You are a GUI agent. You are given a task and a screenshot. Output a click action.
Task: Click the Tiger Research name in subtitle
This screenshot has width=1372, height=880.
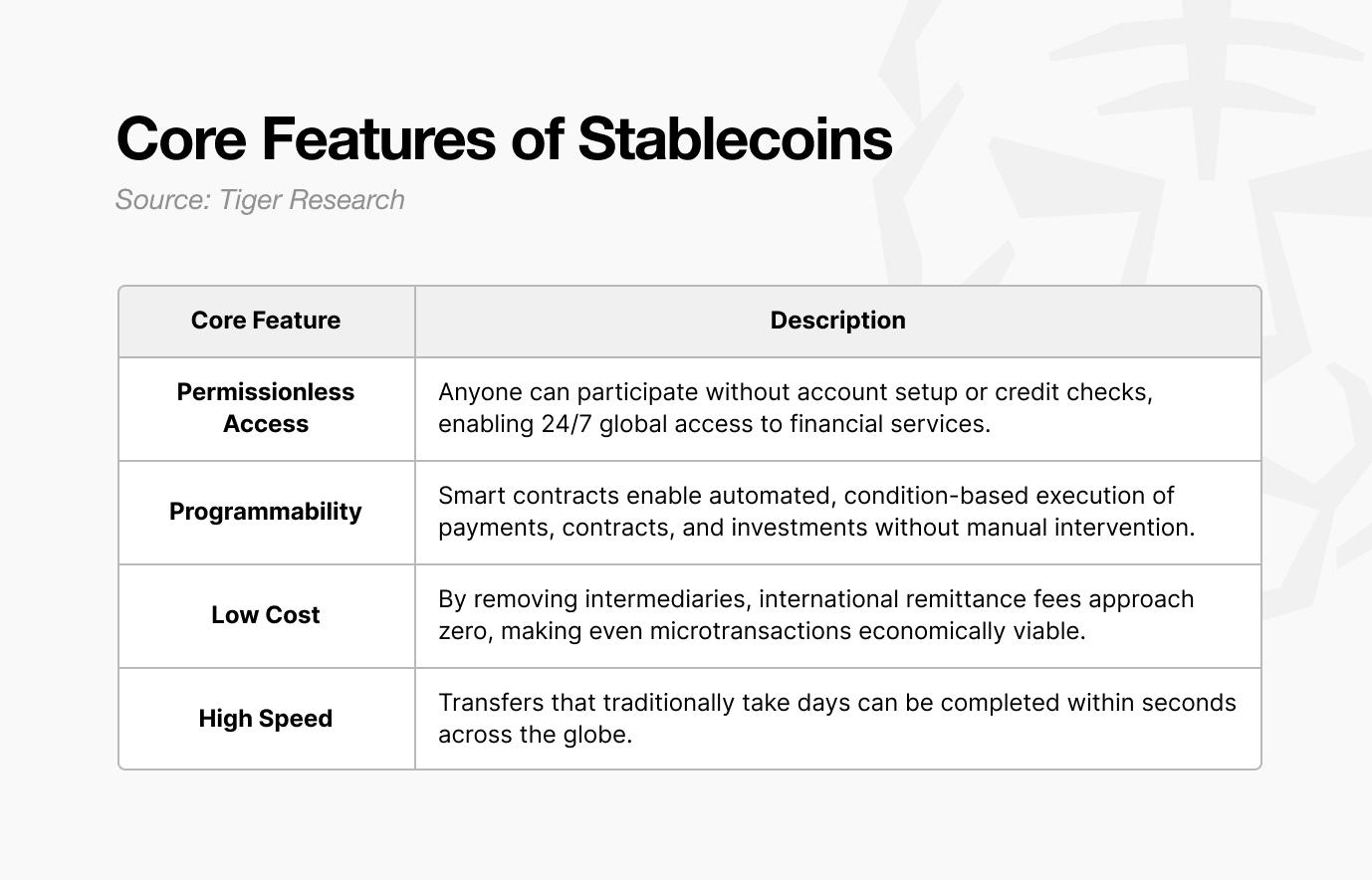(312, 200)
